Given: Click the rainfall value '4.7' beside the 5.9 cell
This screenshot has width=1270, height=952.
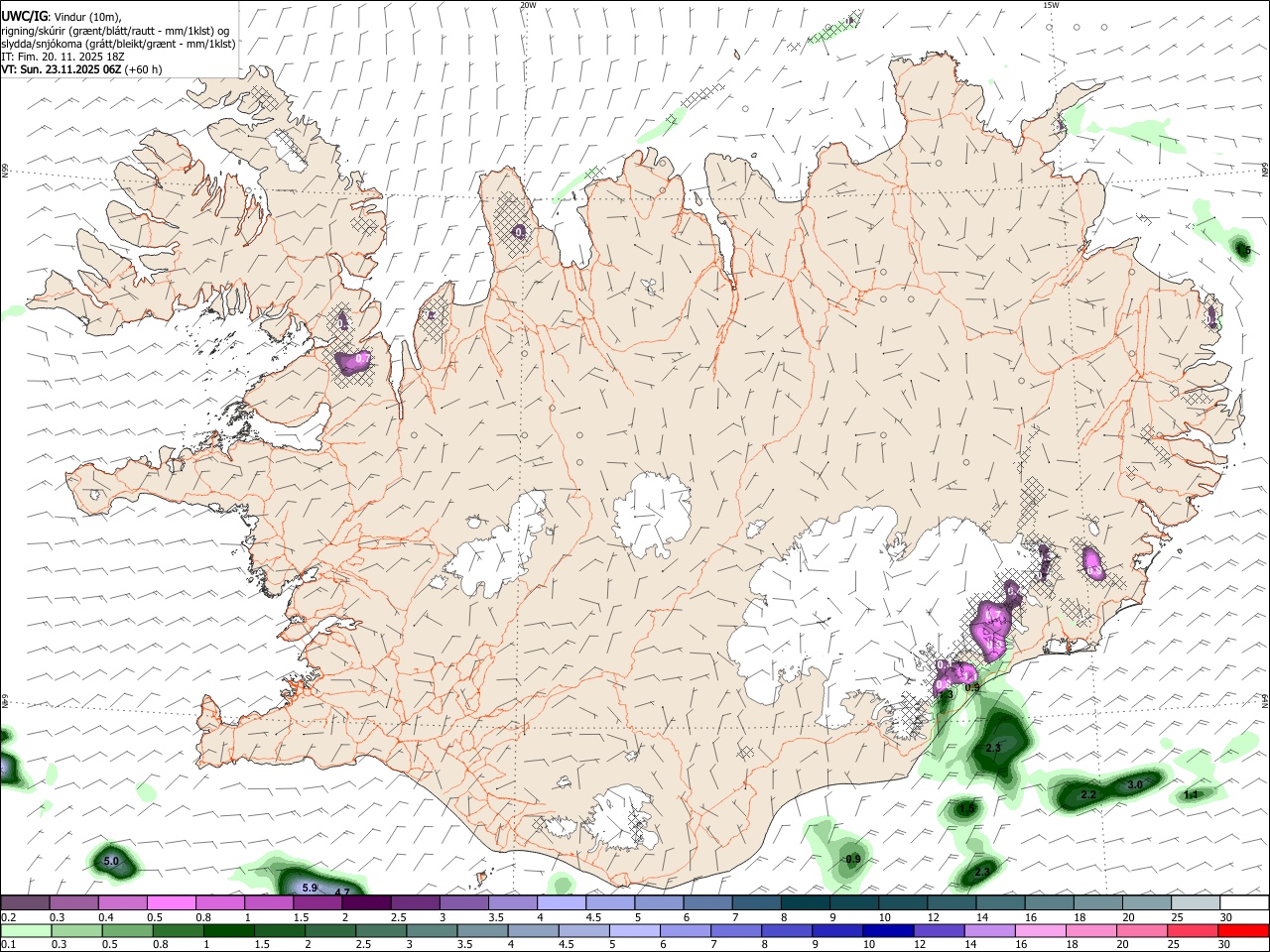Looking at the screenshot, I should (x=342, y=892).
